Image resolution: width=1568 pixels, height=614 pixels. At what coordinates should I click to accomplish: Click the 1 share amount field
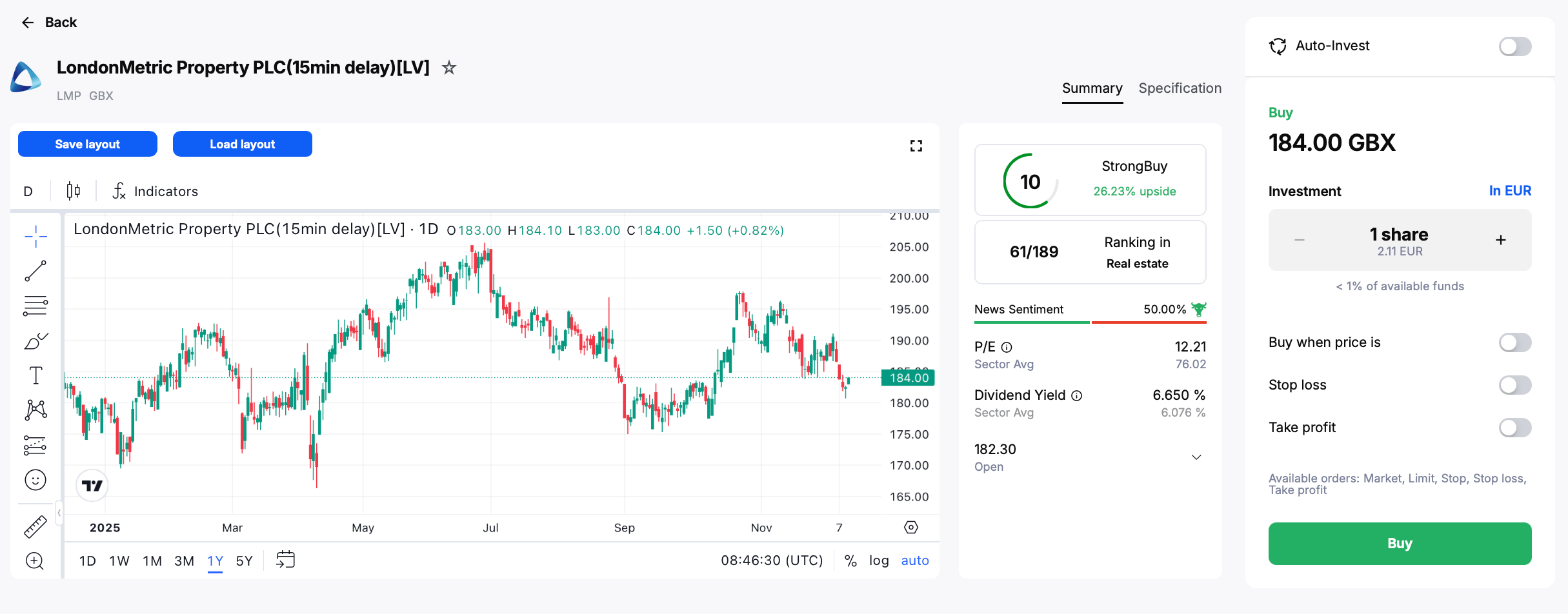1399,241
